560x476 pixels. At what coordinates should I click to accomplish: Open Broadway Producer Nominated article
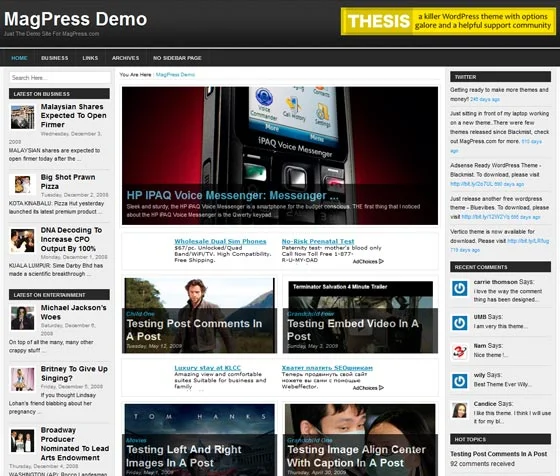[x=75, y=444]
